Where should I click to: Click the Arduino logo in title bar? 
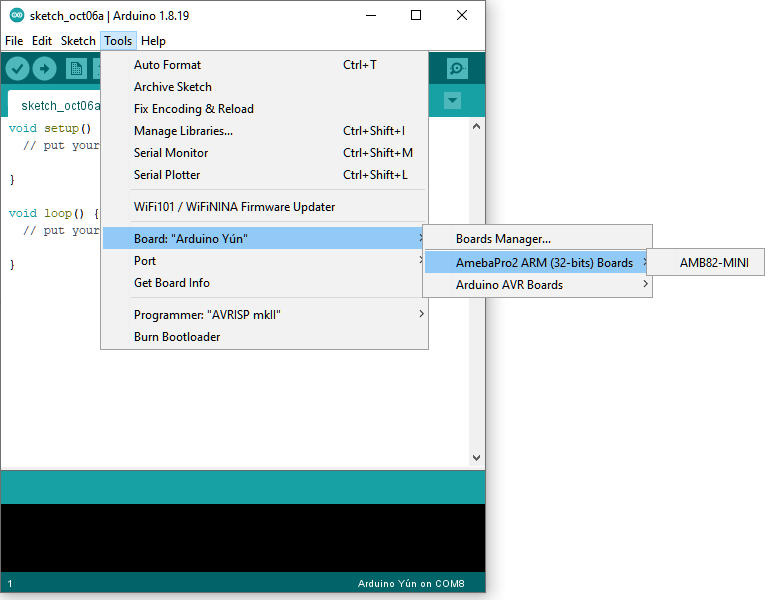pyautogui.click(x=17, y=15)
